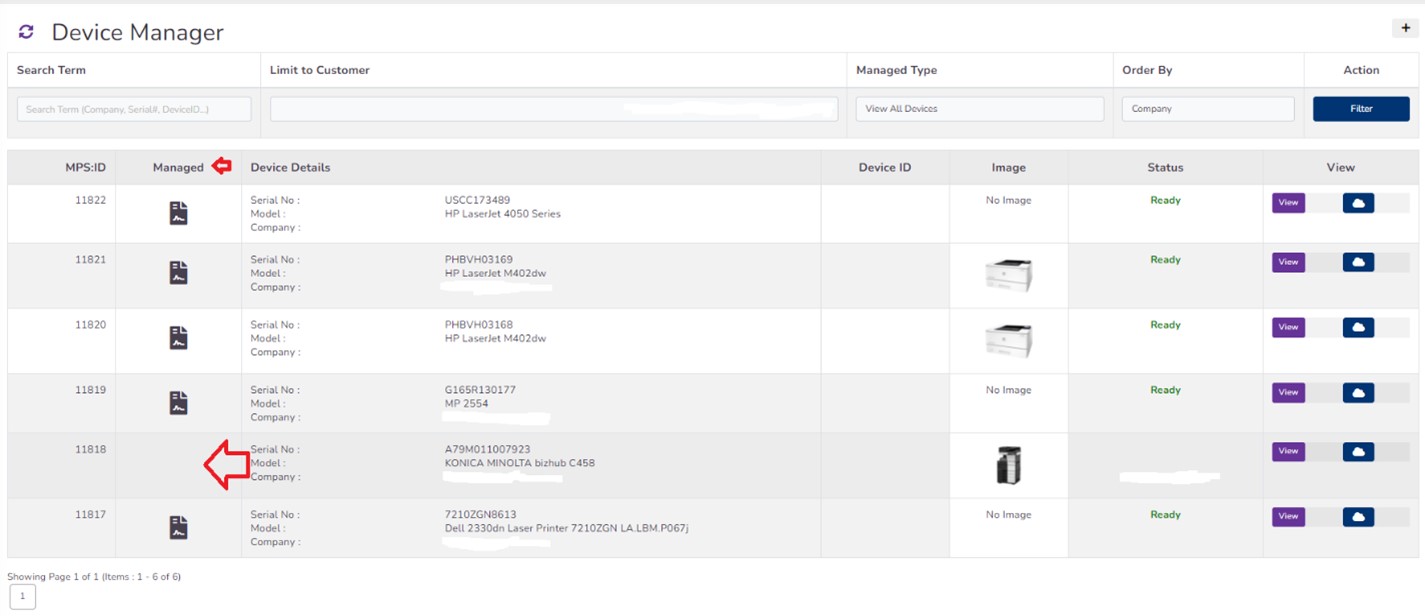Open the Managed Type dropdown
The width and height of the screenshot is (1425, 616).
coord(979,109)
